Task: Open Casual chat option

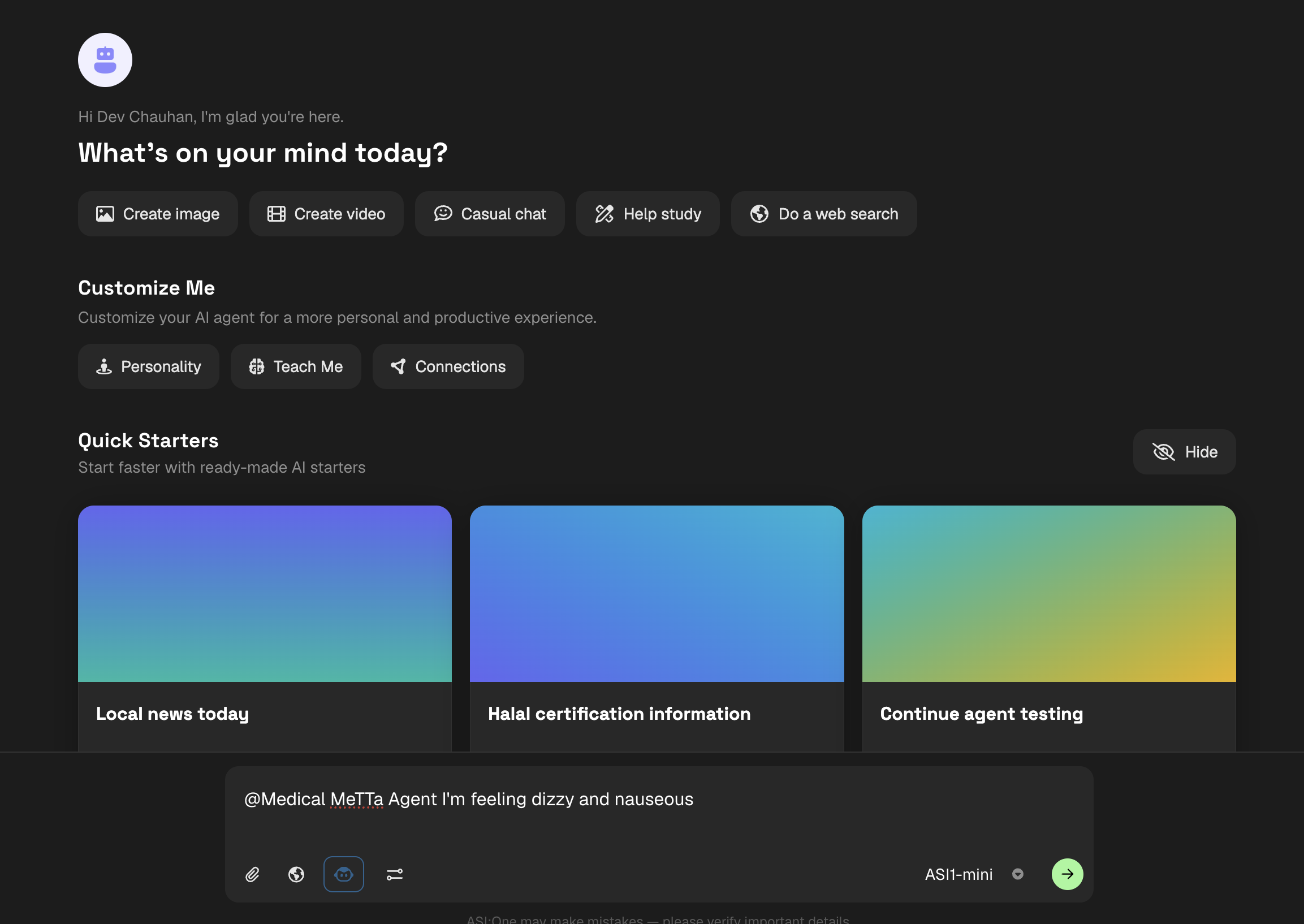Action: tap(489, 214)
